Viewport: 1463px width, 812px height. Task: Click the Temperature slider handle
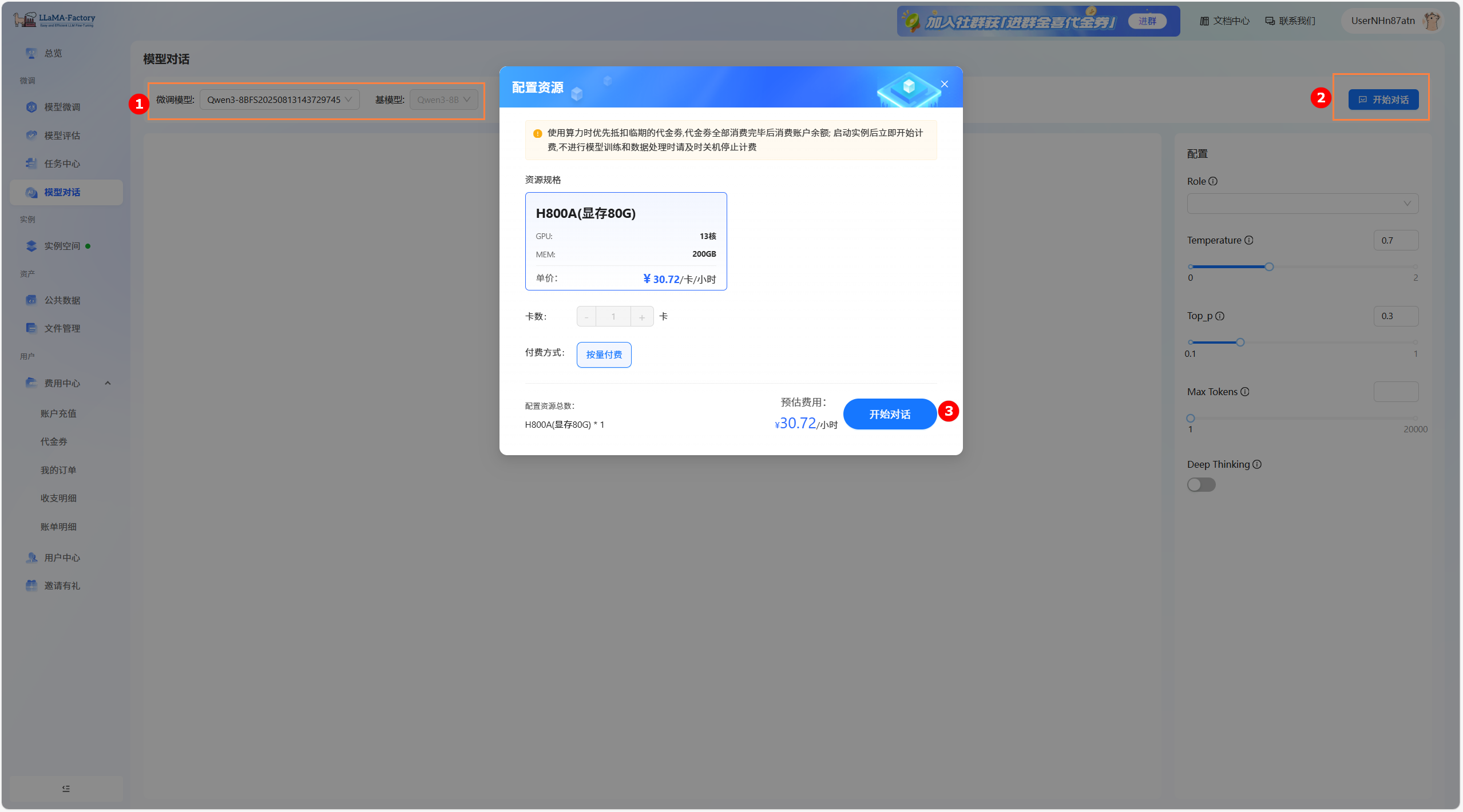tap(1269, 266)
